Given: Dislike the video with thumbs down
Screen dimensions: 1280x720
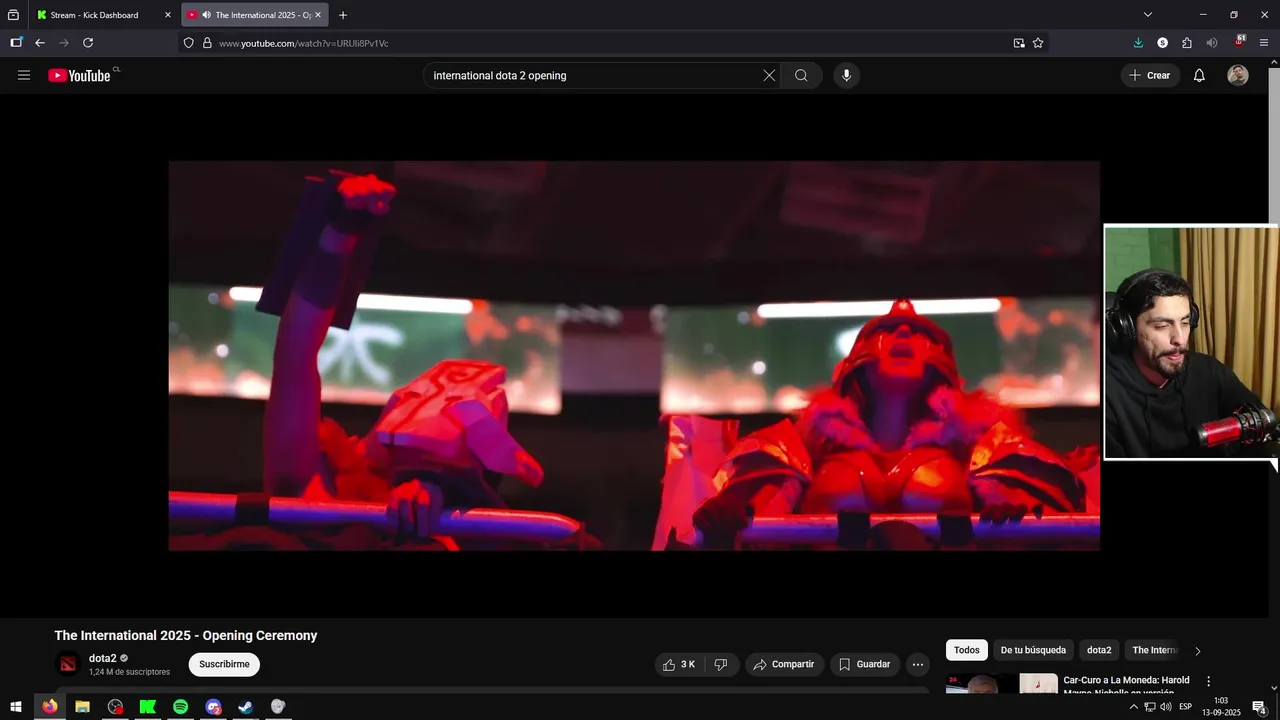Looking at the screenshot, I should pos(721,664).
